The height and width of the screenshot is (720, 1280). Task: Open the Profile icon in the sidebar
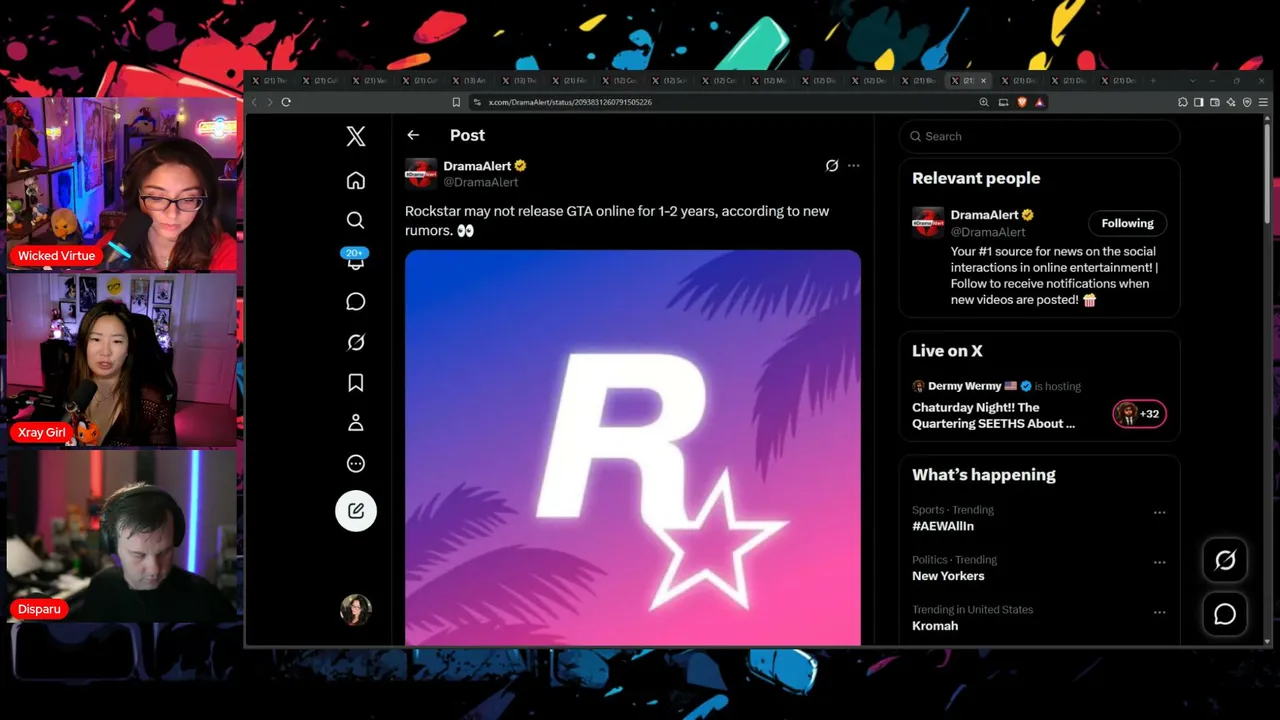[x=356, y=423]
